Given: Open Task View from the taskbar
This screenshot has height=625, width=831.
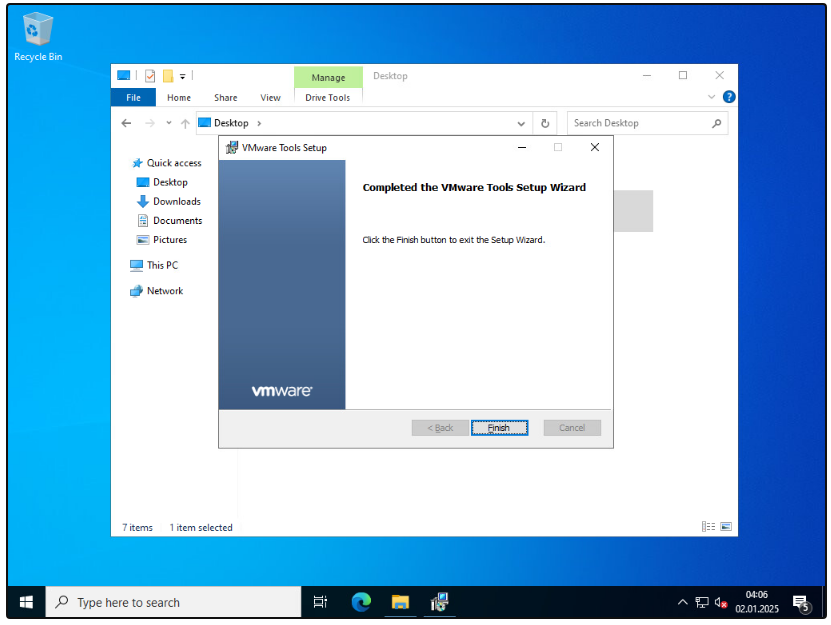Looking at the screenshot, I should coord(320,602).
